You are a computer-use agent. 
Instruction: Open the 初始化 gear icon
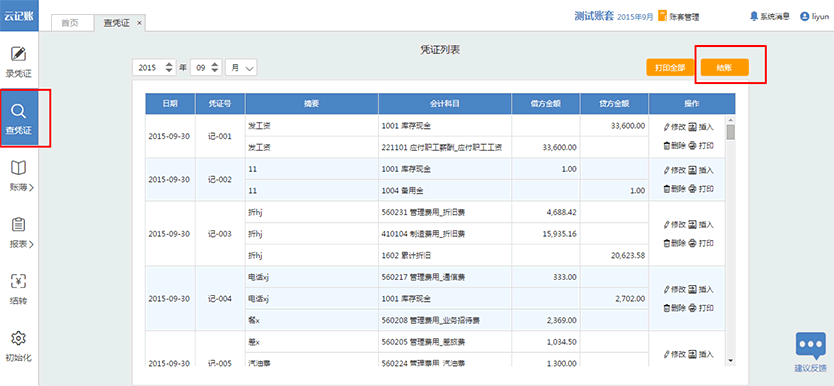[x=19, y=338]
